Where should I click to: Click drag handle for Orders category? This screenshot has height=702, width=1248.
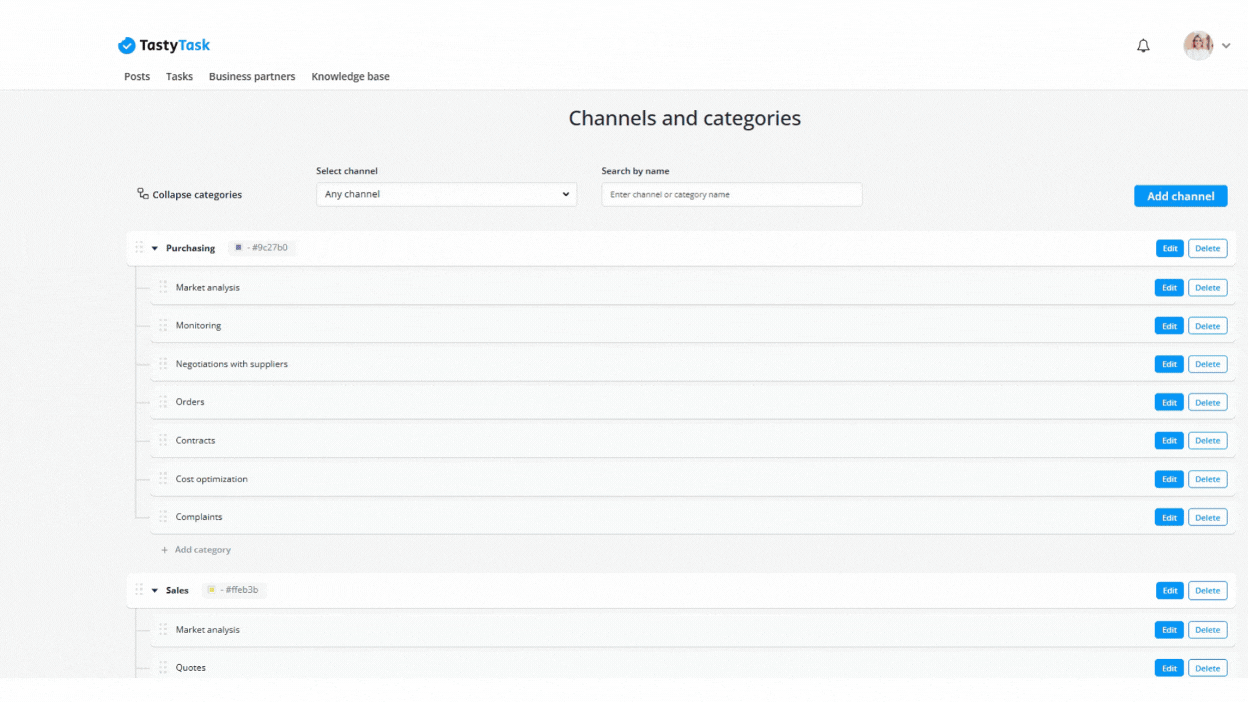click(x=163, y=402)
